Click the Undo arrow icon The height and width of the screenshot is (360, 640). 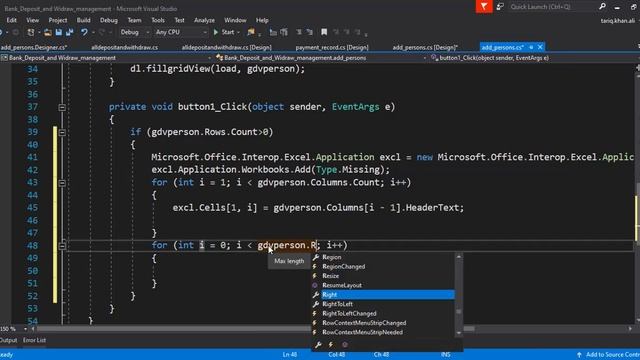(x=84, y=32)
